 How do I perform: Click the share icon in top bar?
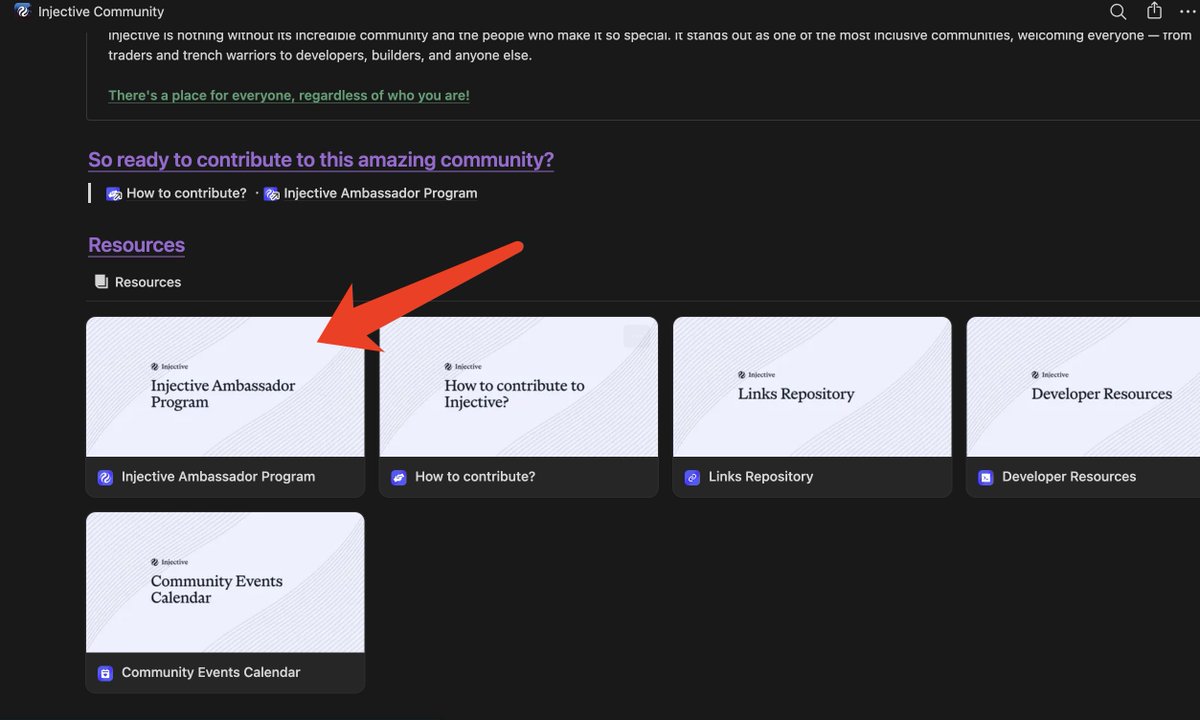(1154, 11)
